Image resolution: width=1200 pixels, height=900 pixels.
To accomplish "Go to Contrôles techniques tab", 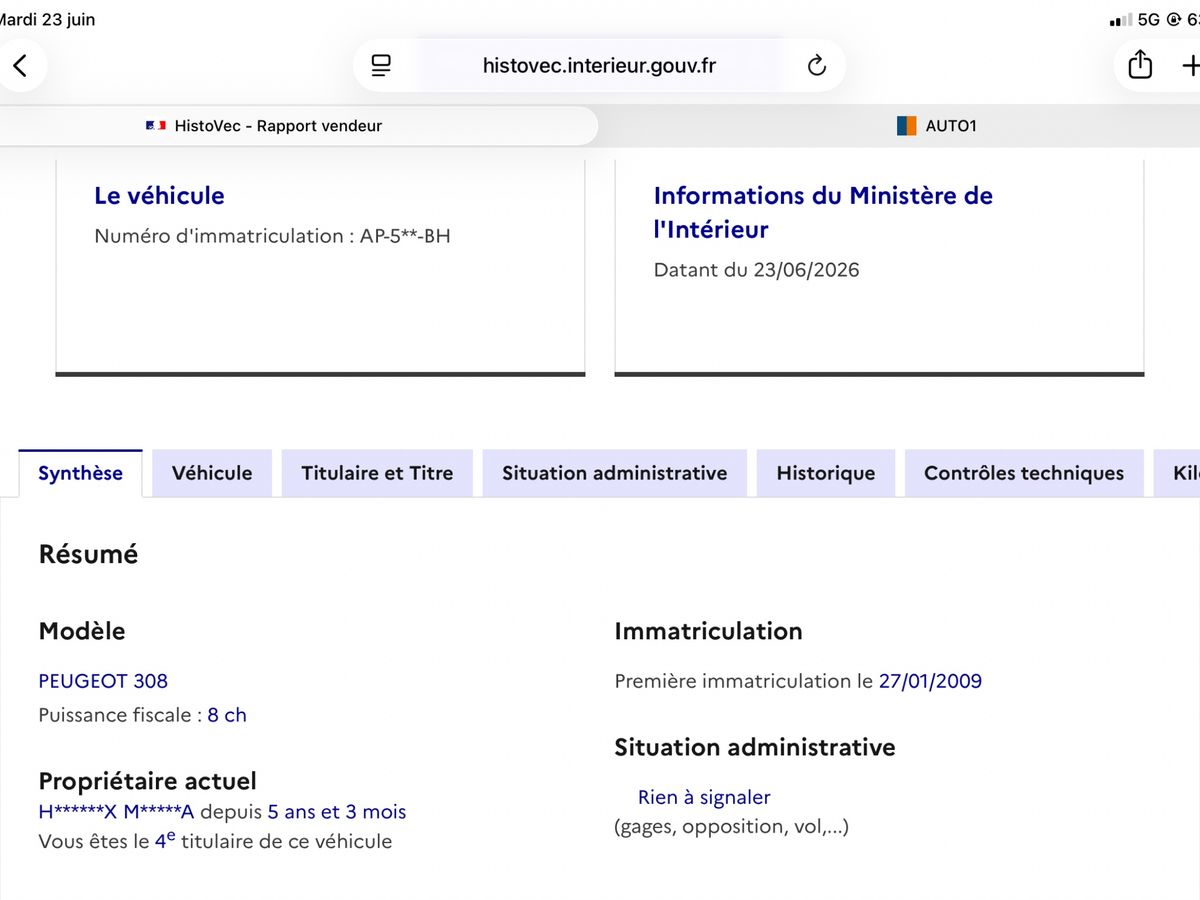I will click(1024, 473).
